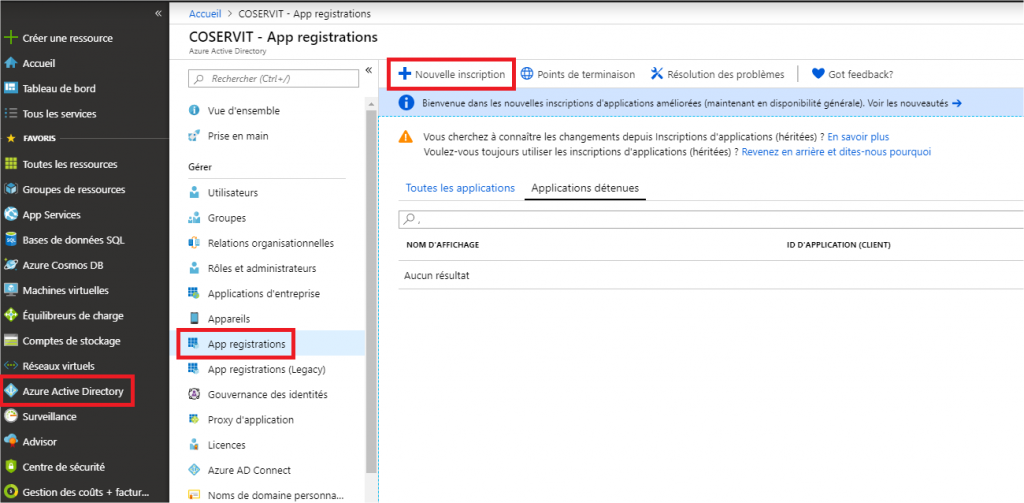Select the Applications détenues tab
Screen dimensions: 1024x503
pos(585,188)
